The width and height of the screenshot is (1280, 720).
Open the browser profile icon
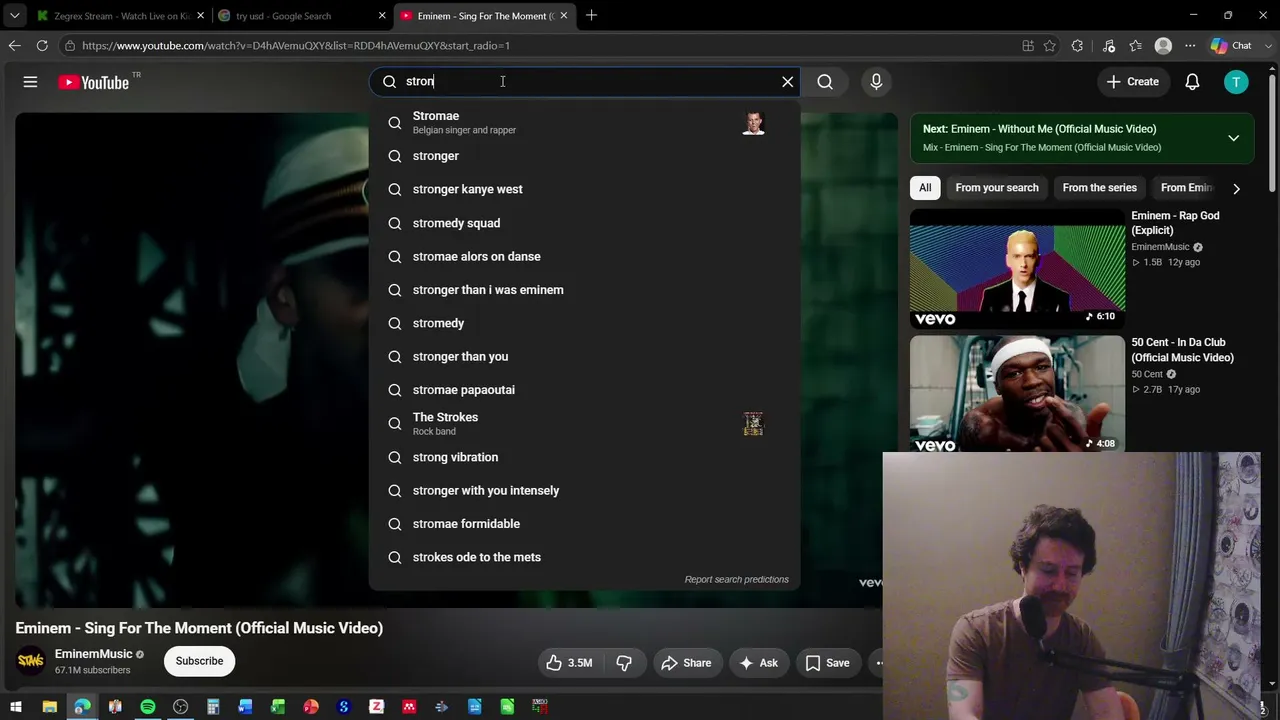coord(1163,46)
